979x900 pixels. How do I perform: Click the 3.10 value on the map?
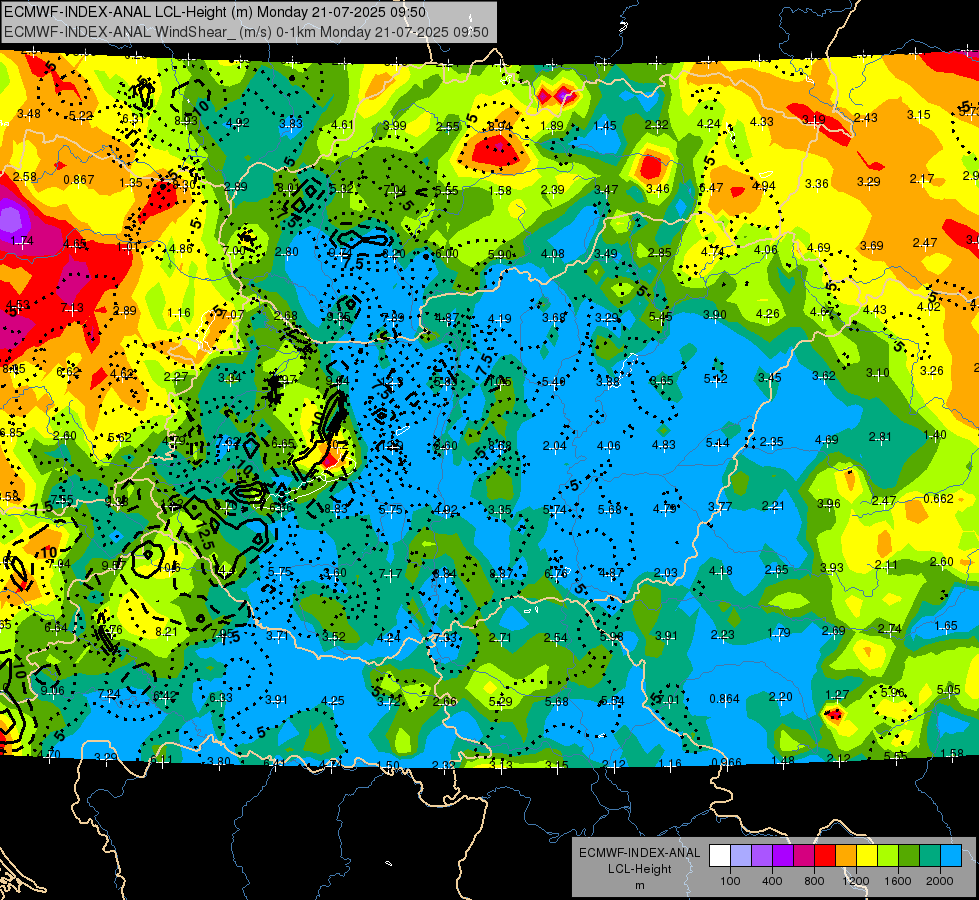(x=877, y=373)
